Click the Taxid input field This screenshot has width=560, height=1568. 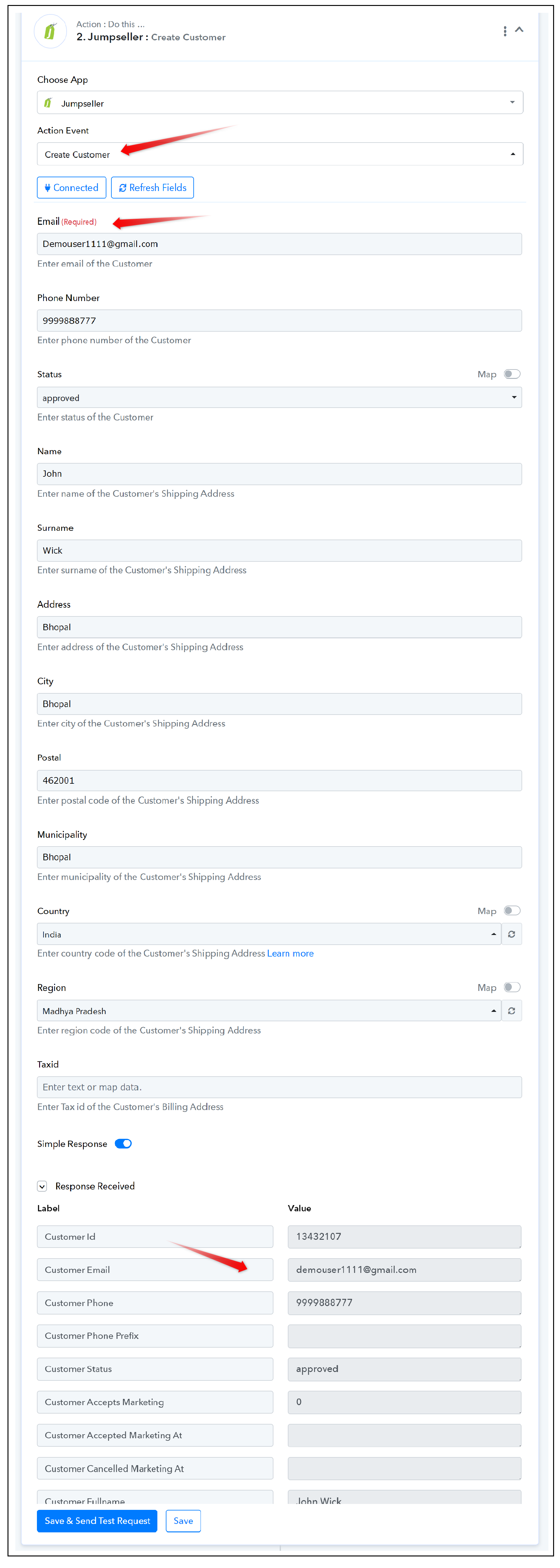[279, 1088]
